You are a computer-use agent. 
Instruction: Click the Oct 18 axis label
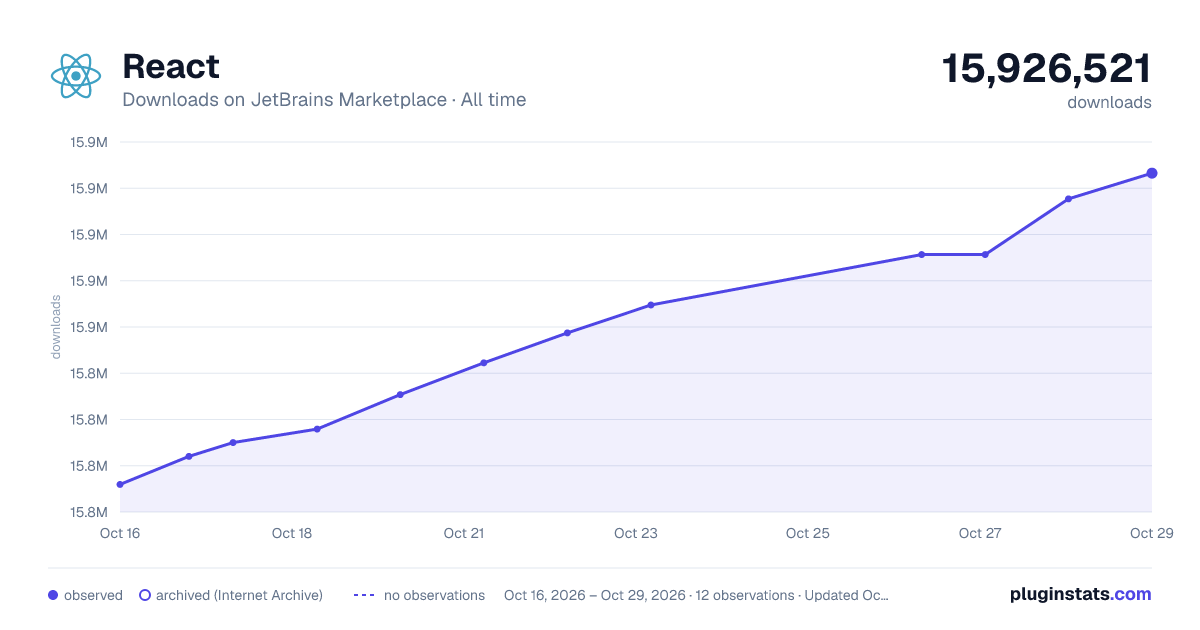coord(292,533)
